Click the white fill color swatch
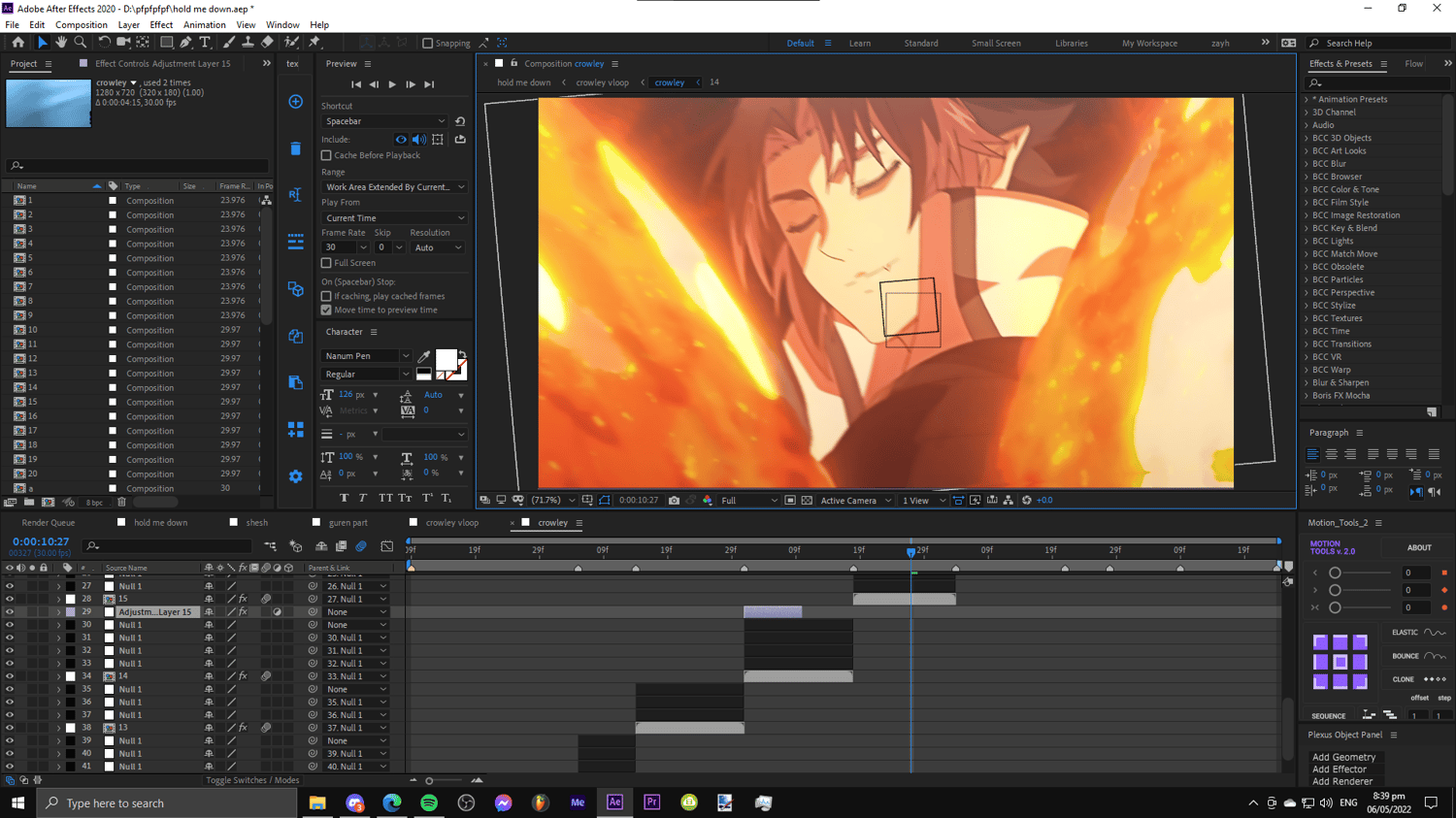1456x818 pixels. click(x=446, y=360)
